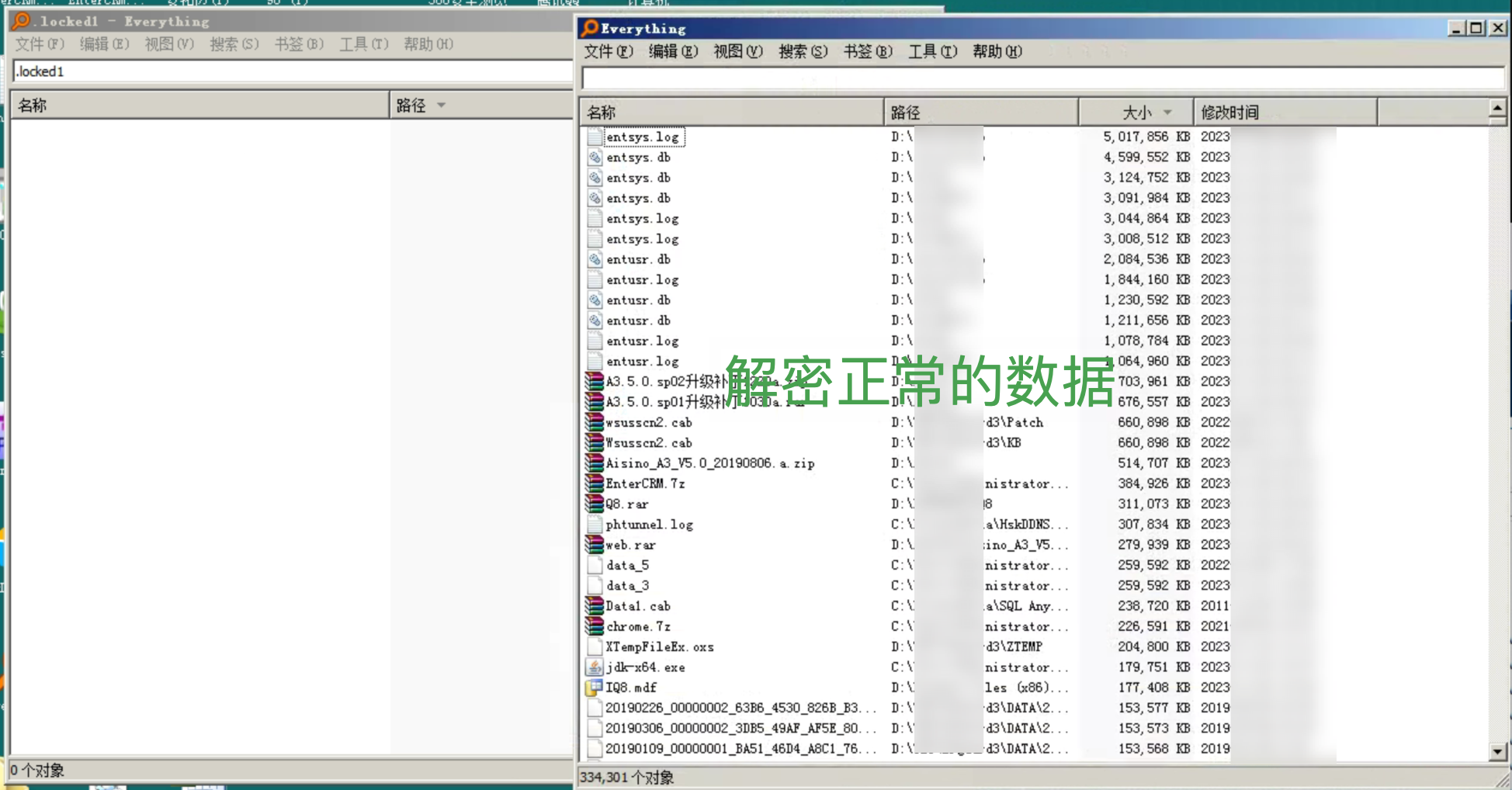The height and width of the screenshot is (790, 1512).
Task: Click the chrome.7z archive icon
Action: coord(595,626)
